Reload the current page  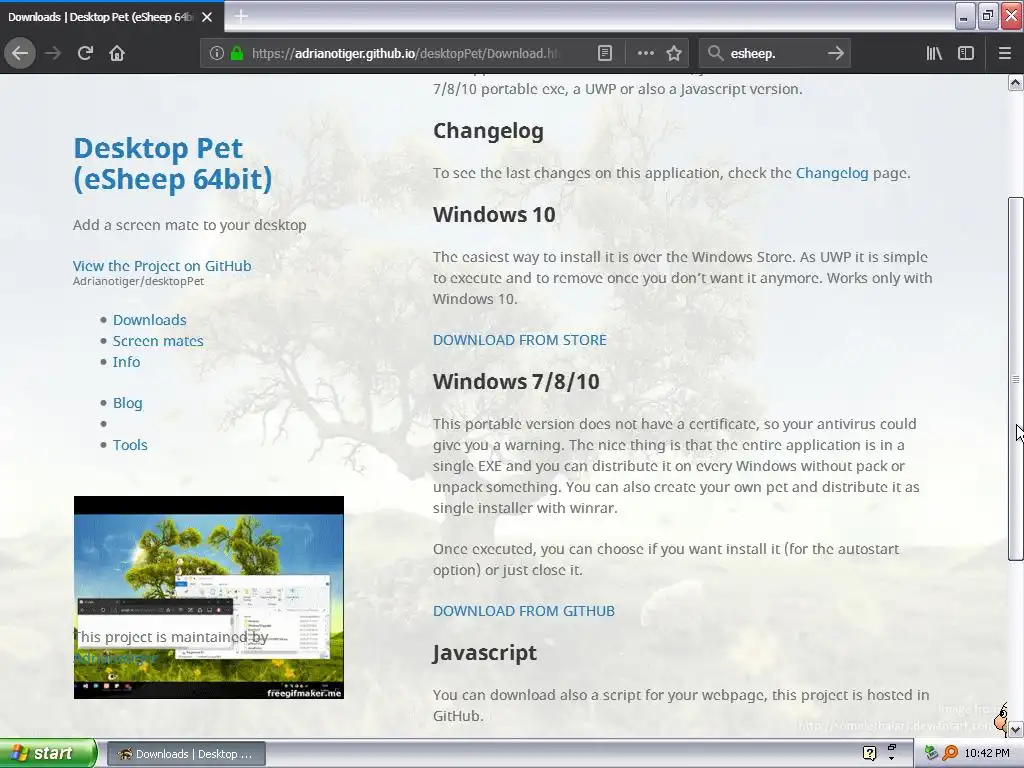tap(85, 54)
